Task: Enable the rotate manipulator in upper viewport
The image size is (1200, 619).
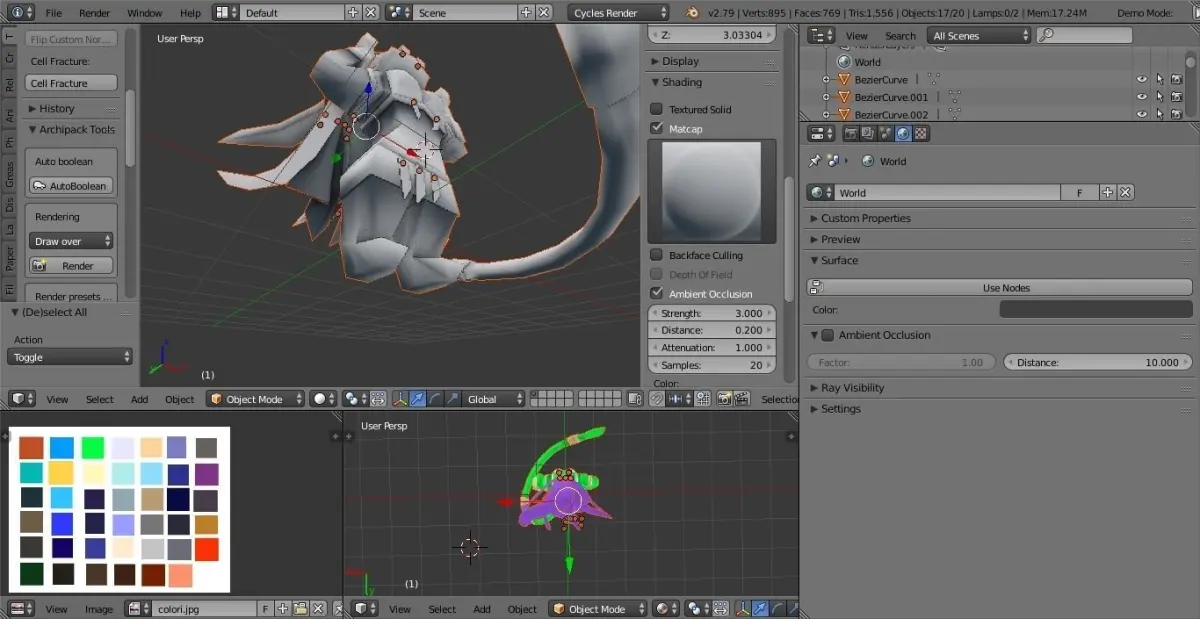Action: (x=435, y=399)
